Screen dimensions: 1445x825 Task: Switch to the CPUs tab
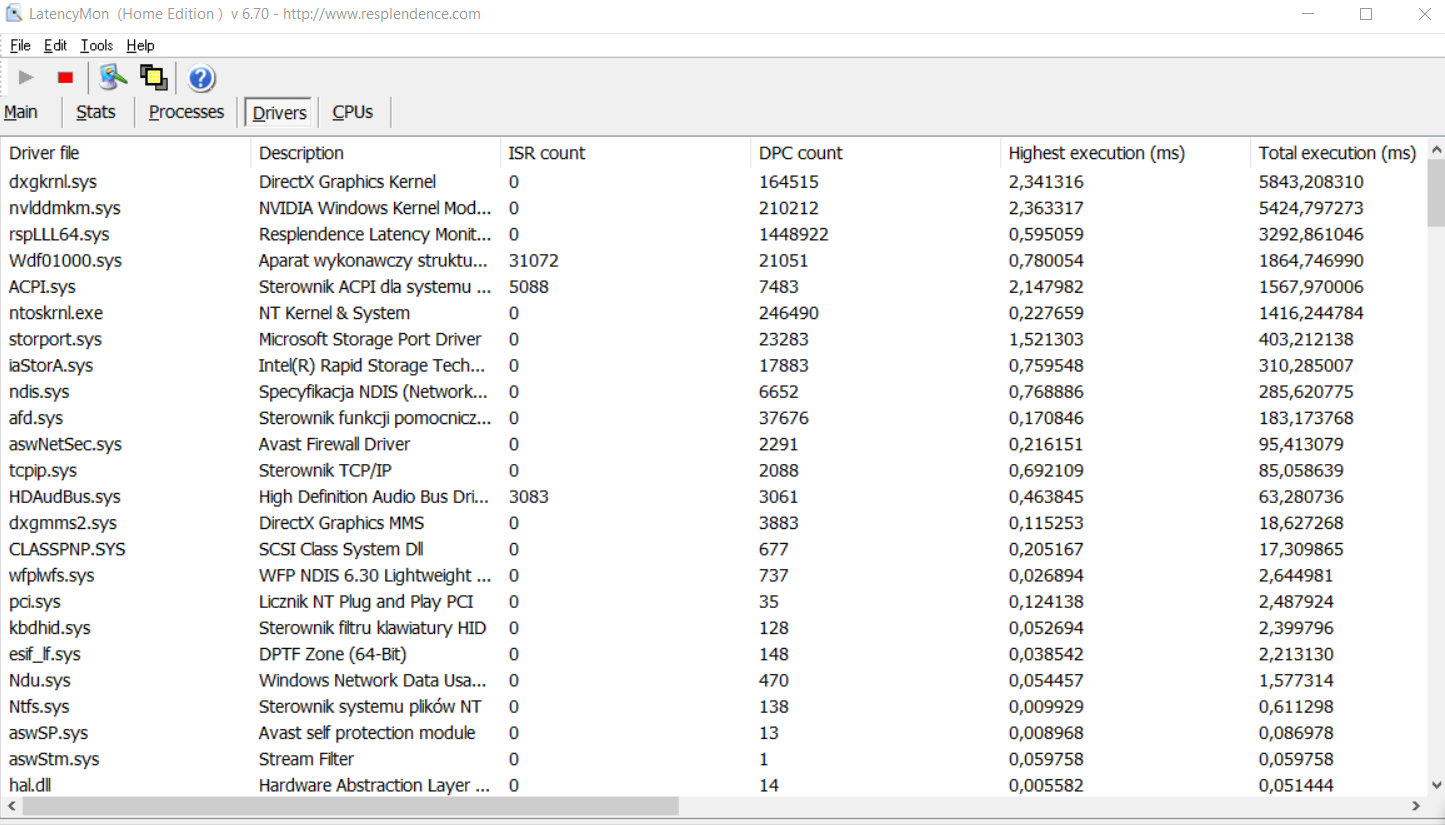pyautogui.click(x=352, y=112)
